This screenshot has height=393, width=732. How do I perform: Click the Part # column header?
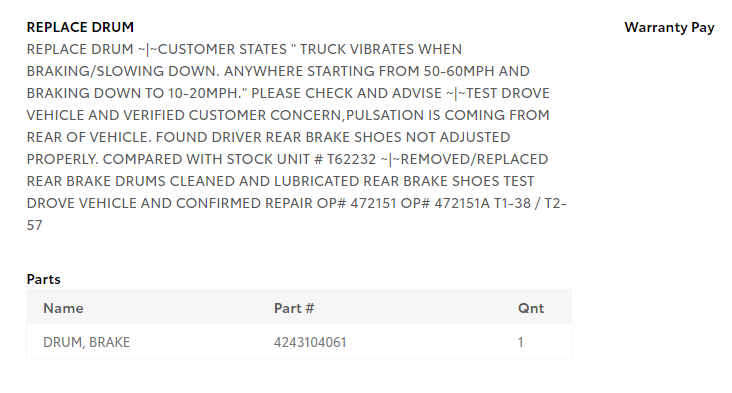(x=294, y=308)
